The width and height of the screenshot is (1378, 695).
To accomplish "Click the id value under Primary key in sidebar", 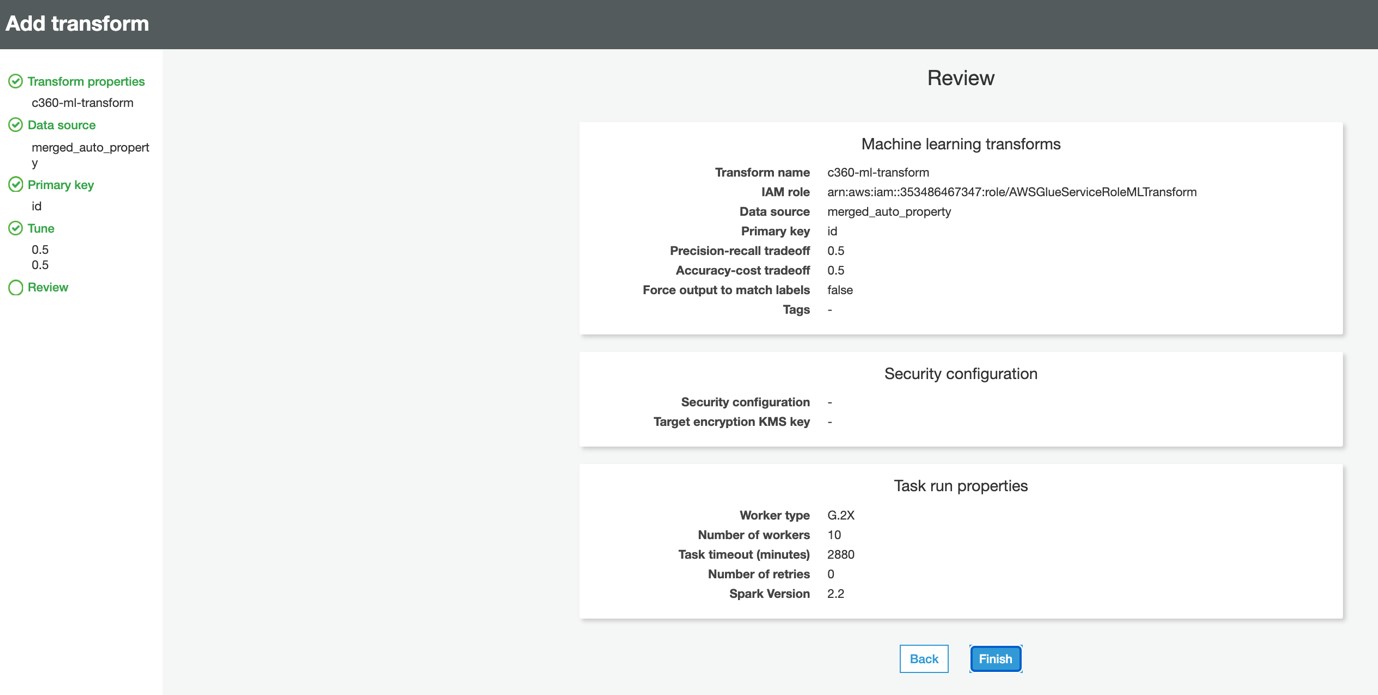I will click(x=37, y=206).
